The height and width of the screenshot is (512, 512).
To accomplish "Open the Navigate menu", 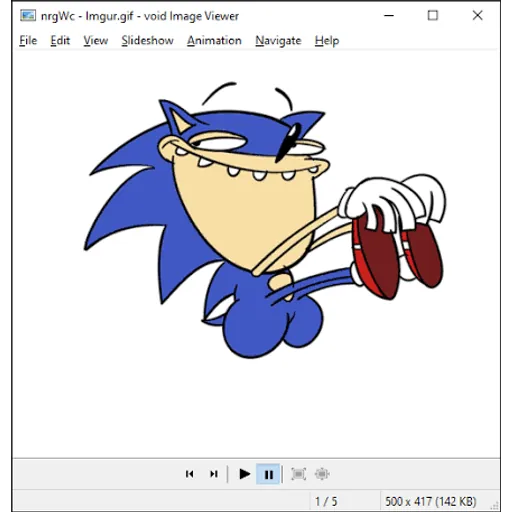I will point(278,41).
